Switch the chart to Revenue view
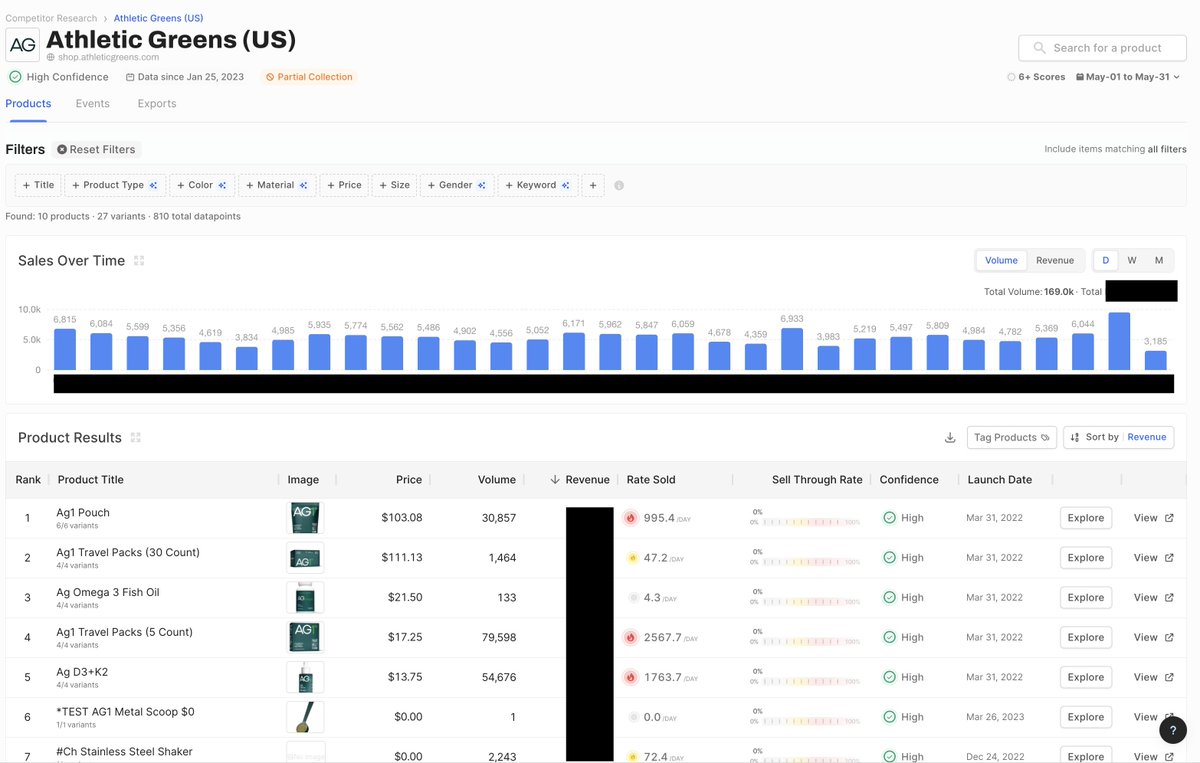The image size is (1200, 763). coord(1055,260)
